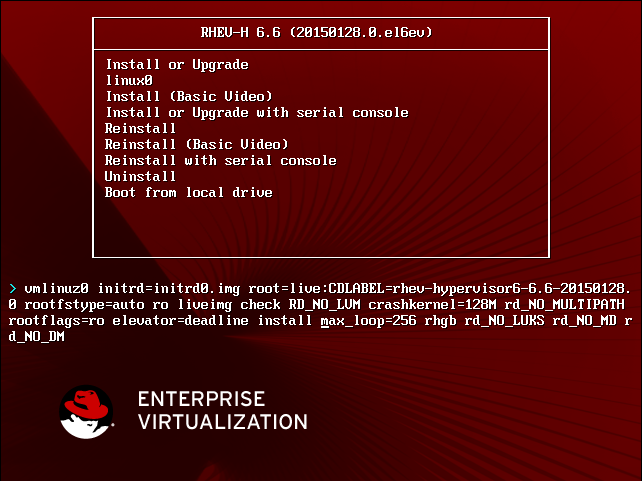Viewport: 642px width, 481px height.
Task: Pick Install or Upgrade with serial console
Action: pyautogui.click(x=257, y=113)
